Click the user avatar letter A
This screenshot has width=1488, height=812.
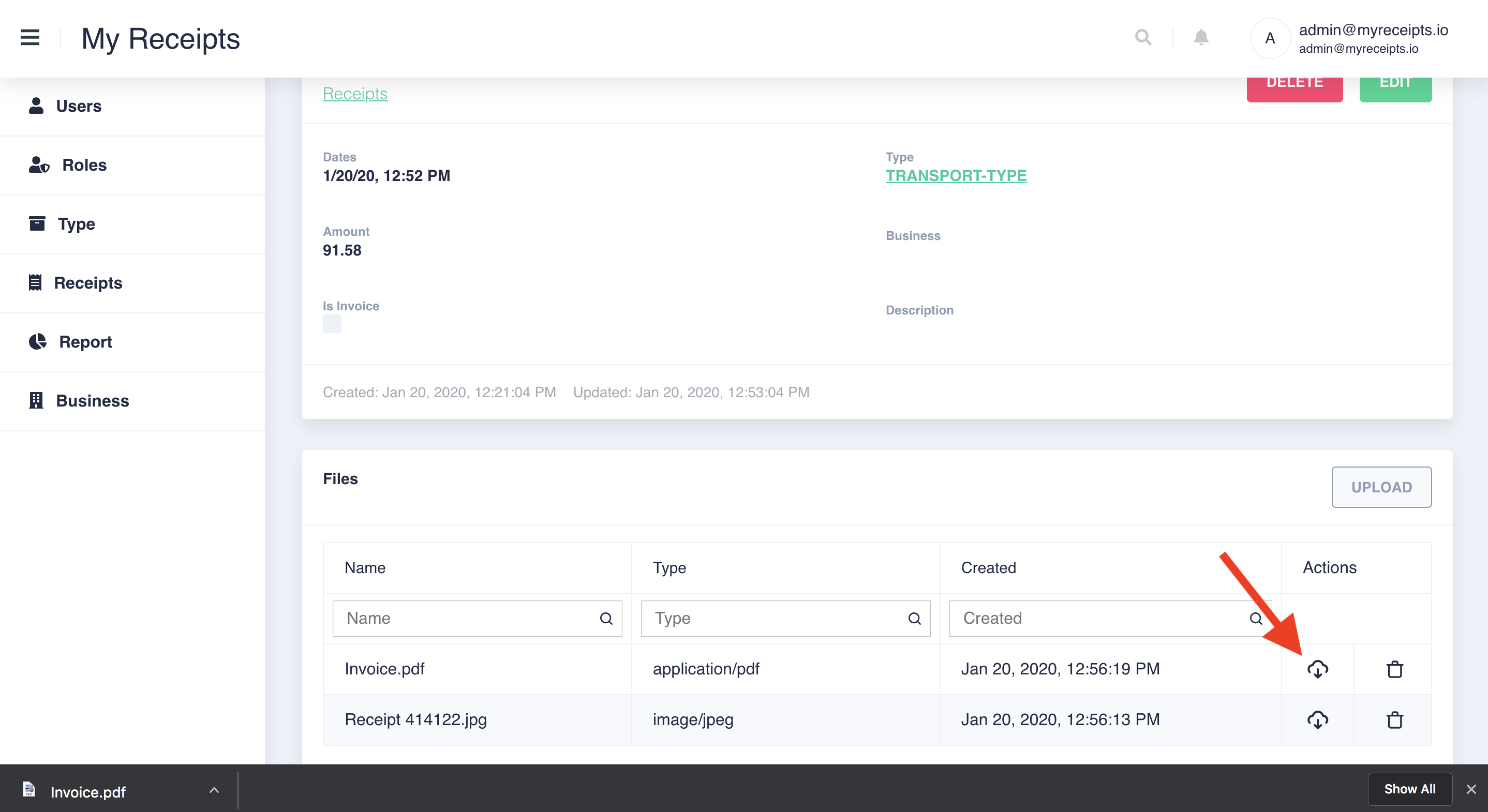[1270, 38]
